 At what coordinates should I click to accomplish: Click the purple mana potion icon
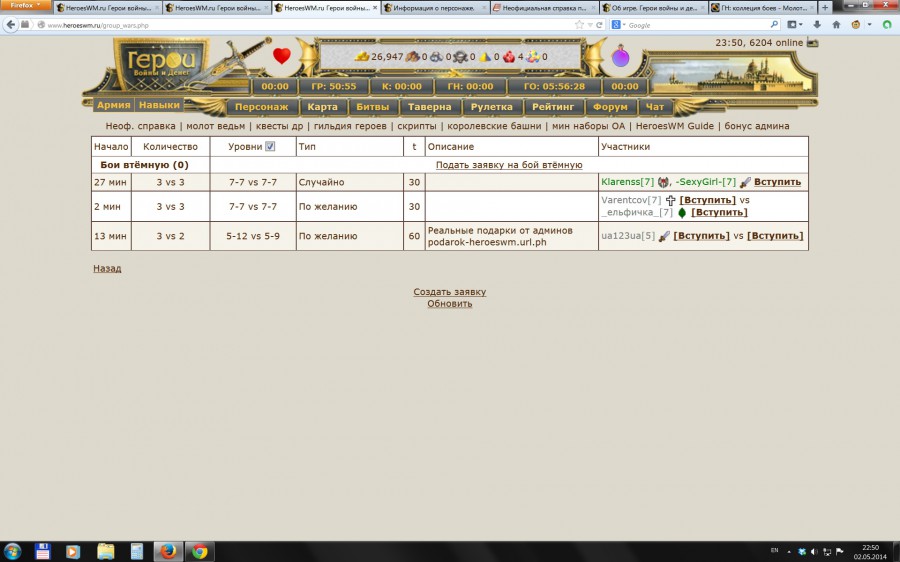click(621, 57)
